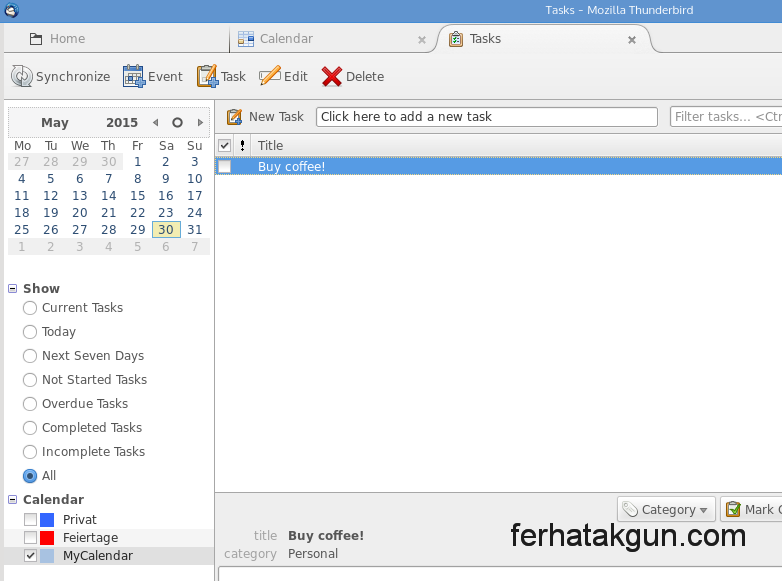Viewport: 782px width, 581px height.
Task: Select the Not Started Tasks filter
Action: [x=30, y=380]
